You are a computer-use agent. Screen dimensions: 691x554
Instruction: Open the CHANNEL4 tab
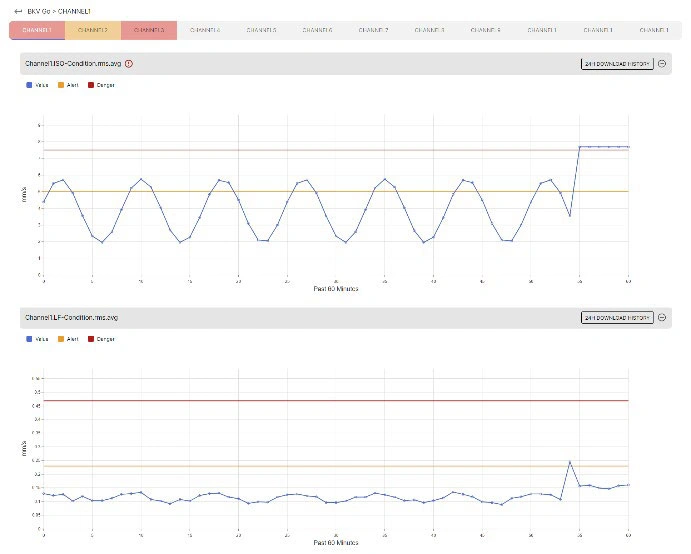204,30
